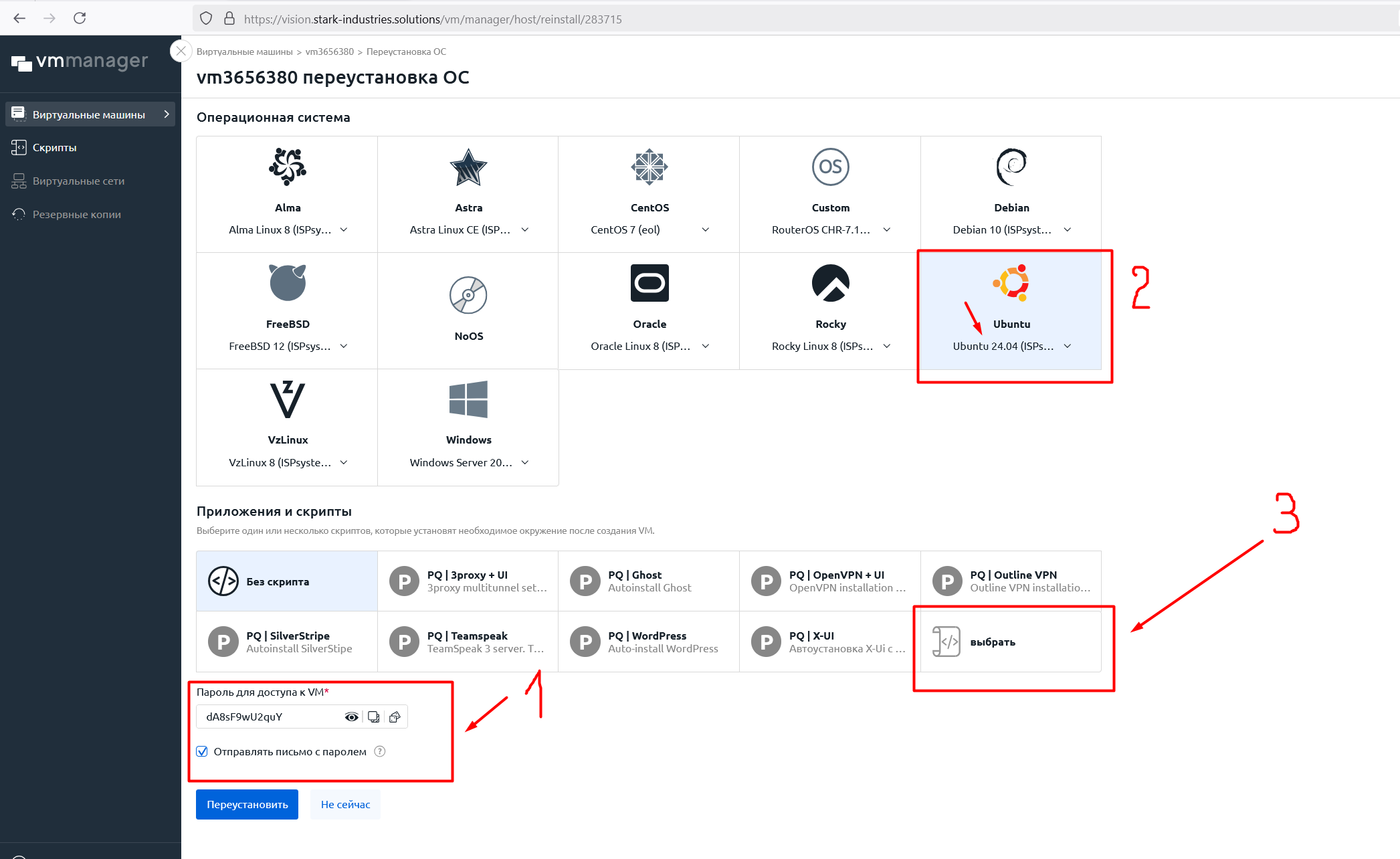Select the Windows logo tile
This screenshot has width=1400, height=859.
468,399
